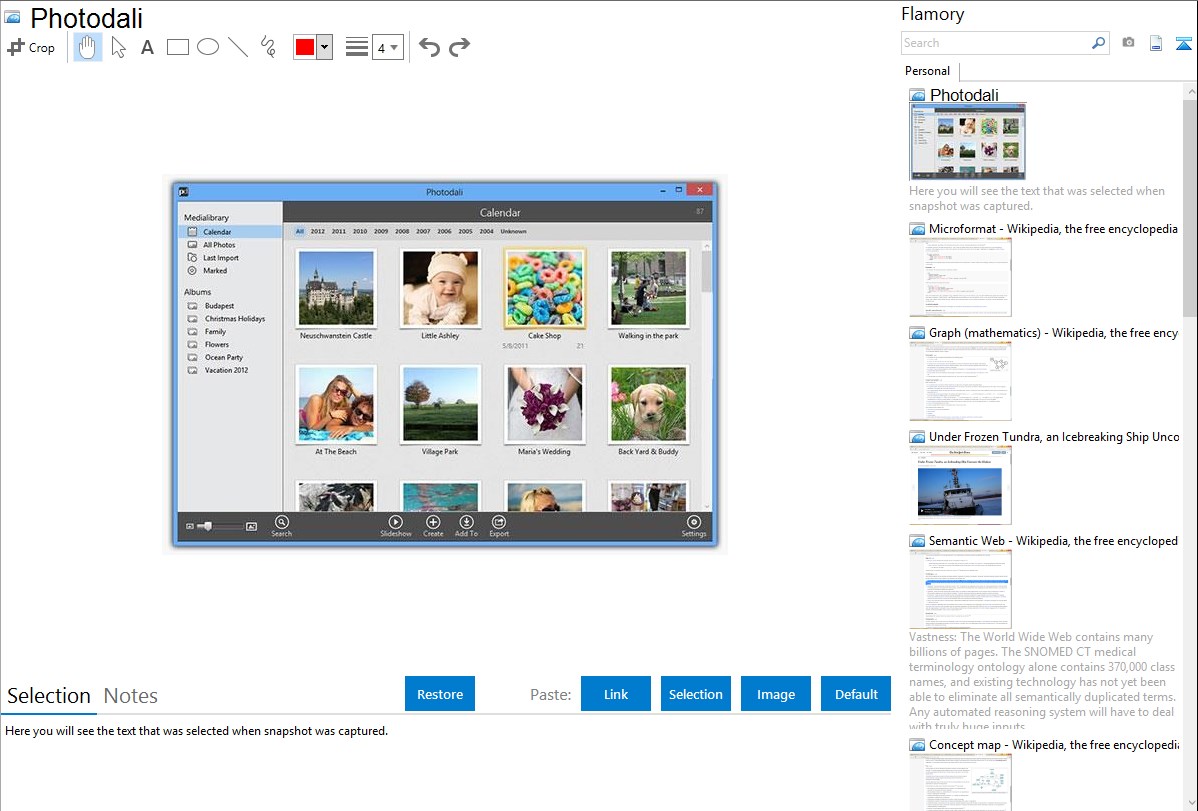Activate the hand pan tool
1198x811 pixels.
(x=87, y=47)
